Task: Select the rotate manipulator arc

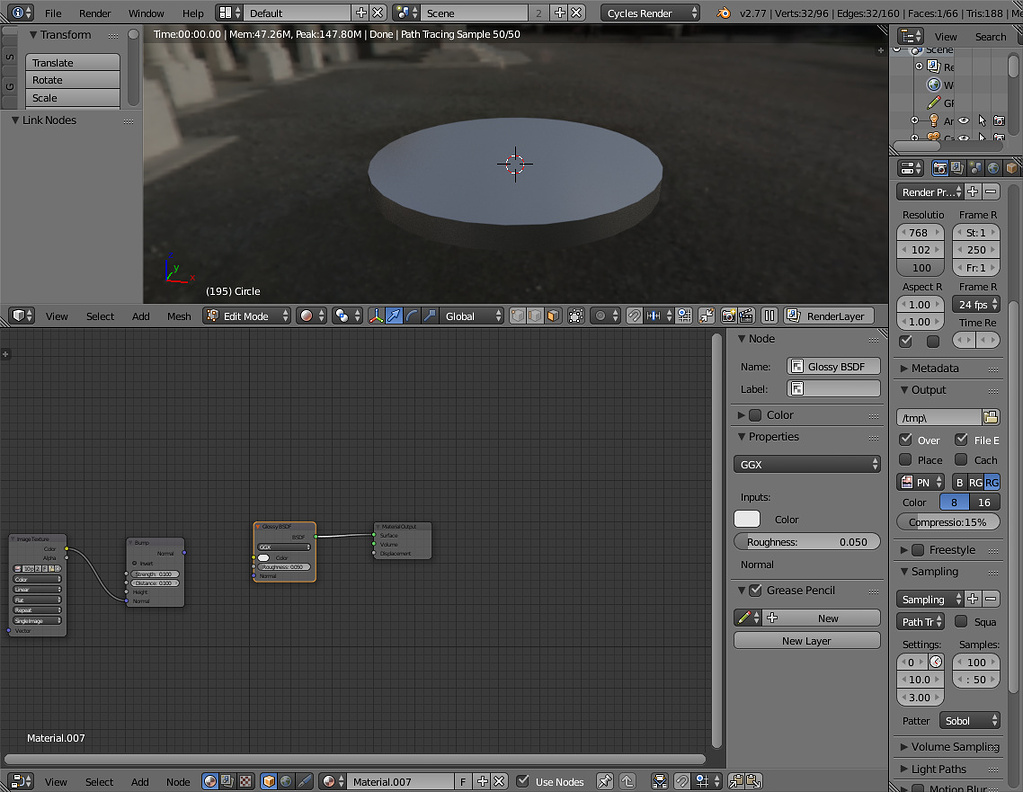Action: 412,316
